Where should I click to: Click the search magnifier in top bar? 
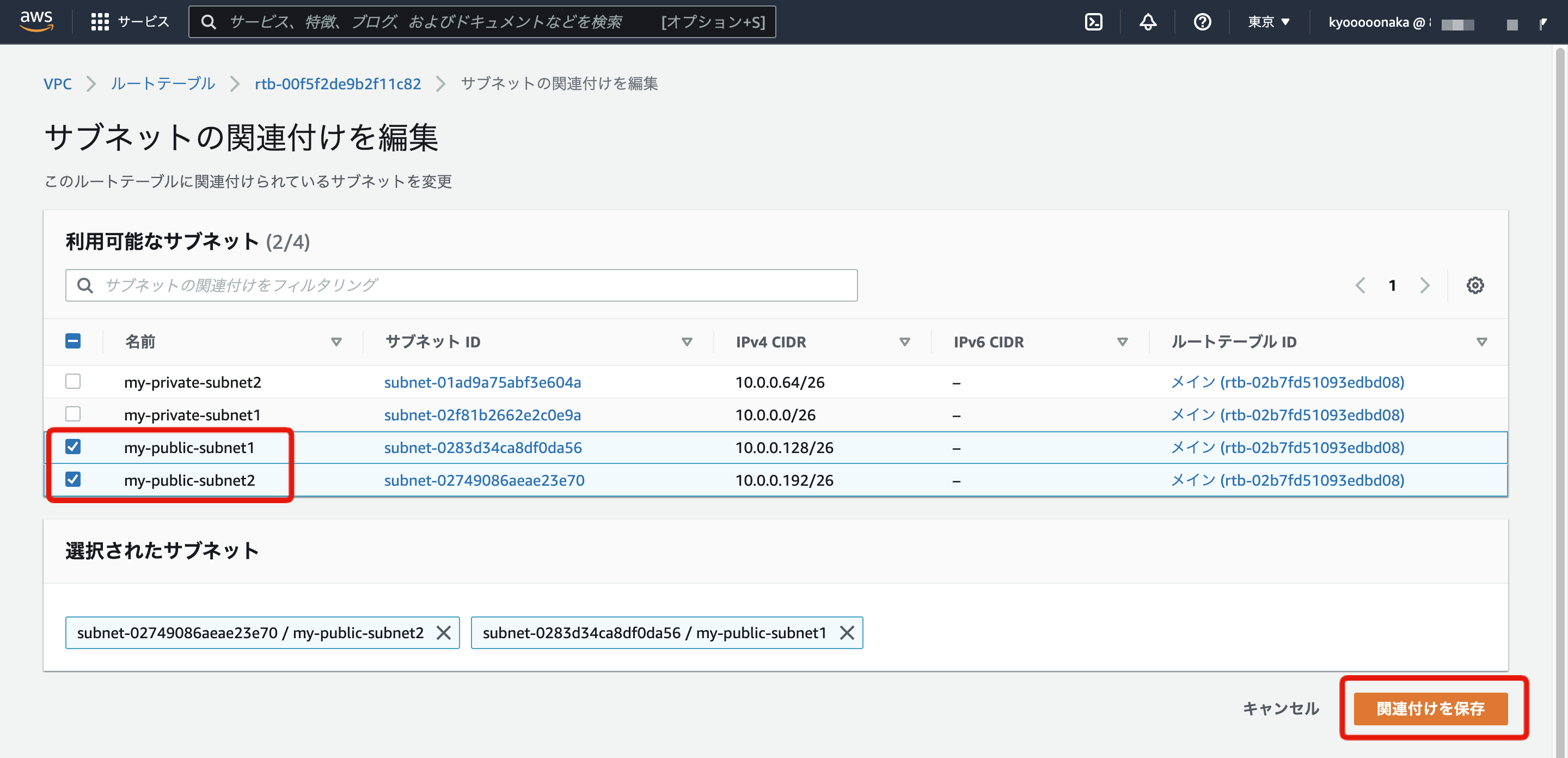coord(208,22)
